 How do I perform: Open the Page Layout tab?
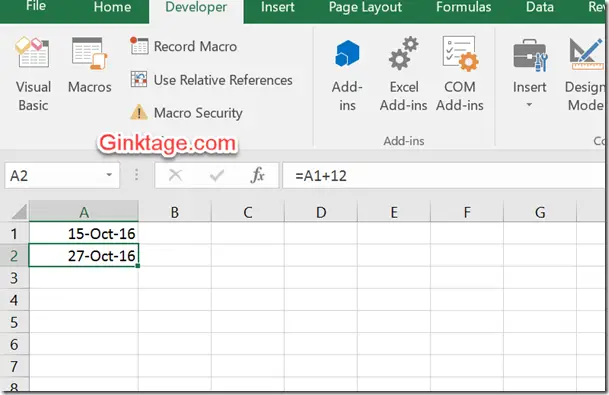click(365, 7)
